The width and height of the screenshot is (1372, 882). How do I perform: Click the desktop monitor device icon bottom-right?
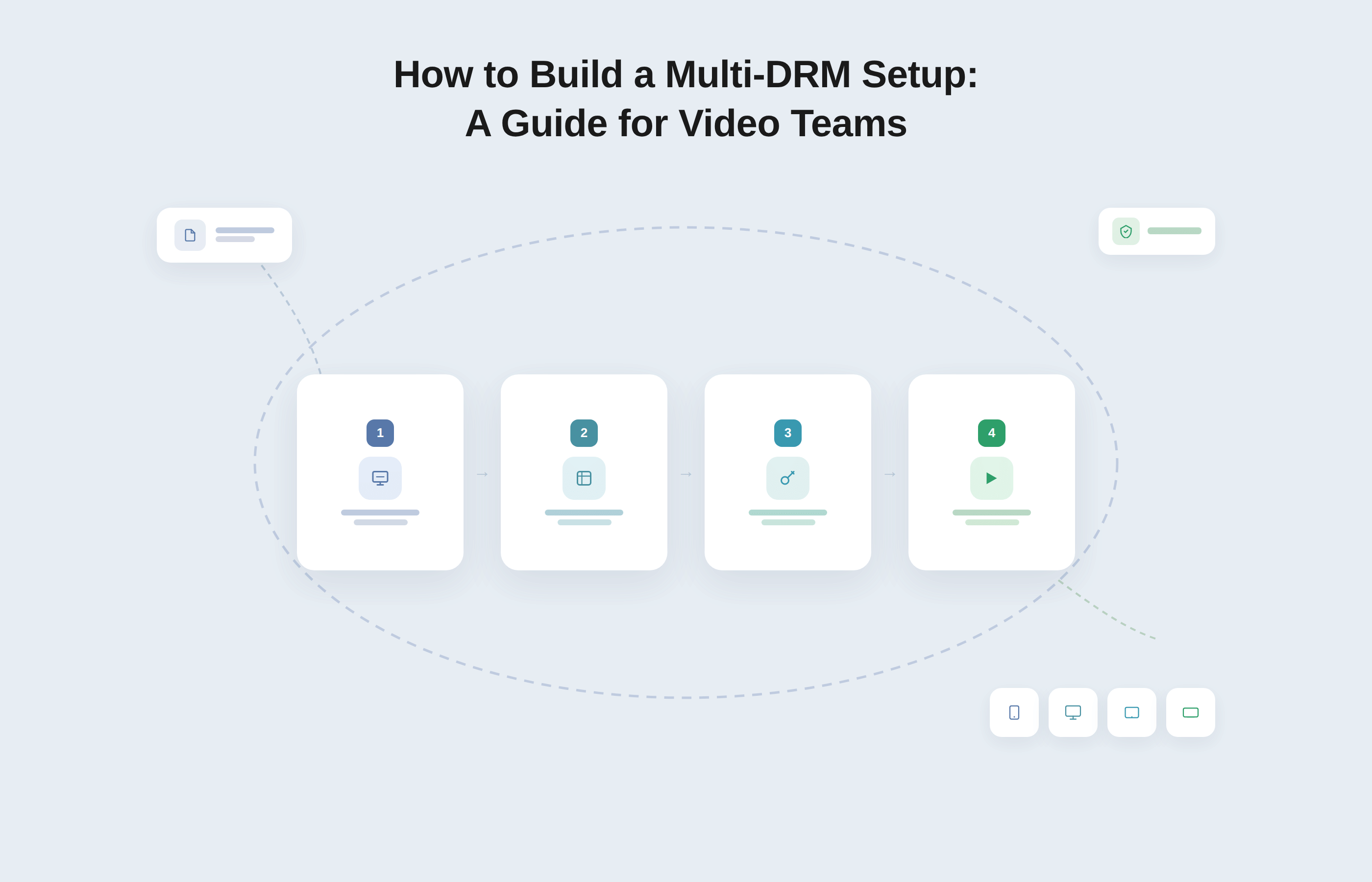pos(1073,712)
